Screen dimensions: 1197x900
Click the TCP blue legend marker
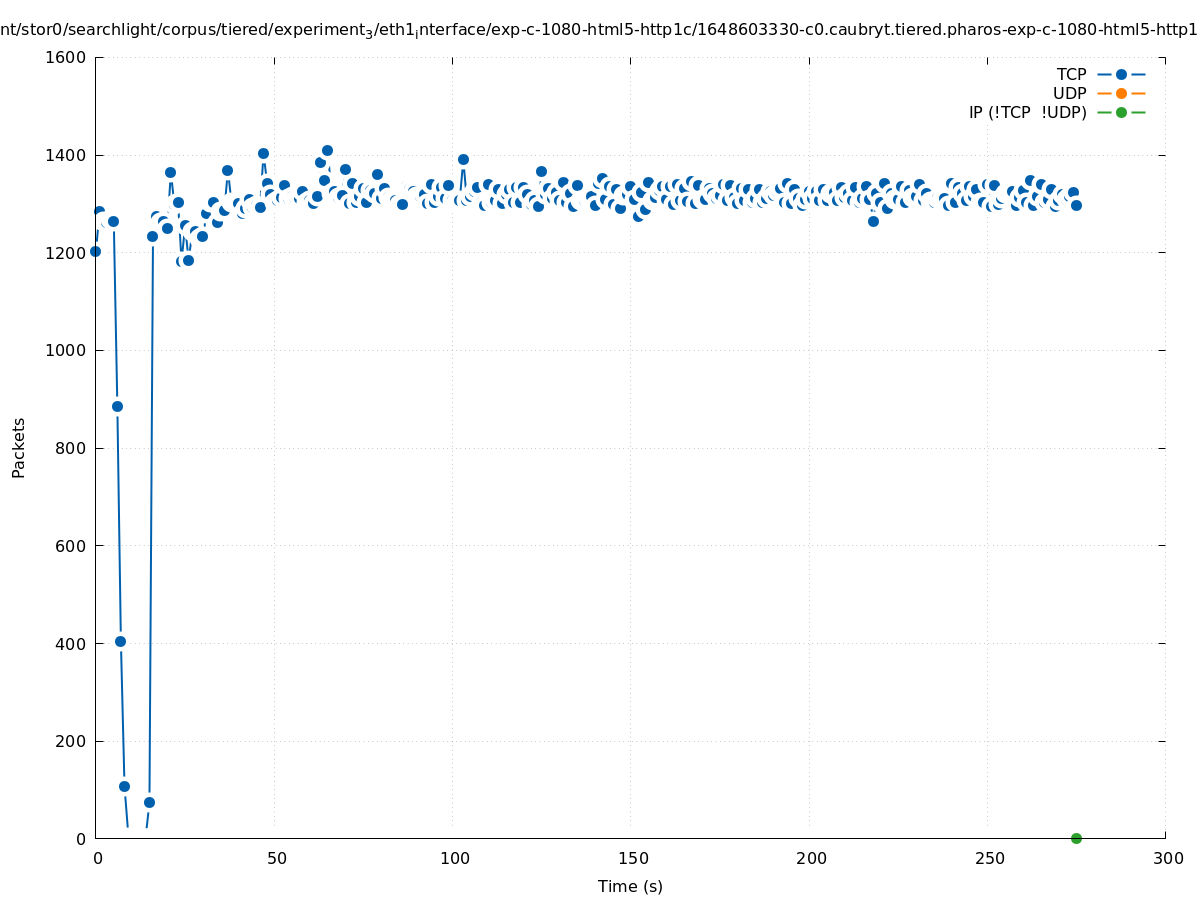1120,74
